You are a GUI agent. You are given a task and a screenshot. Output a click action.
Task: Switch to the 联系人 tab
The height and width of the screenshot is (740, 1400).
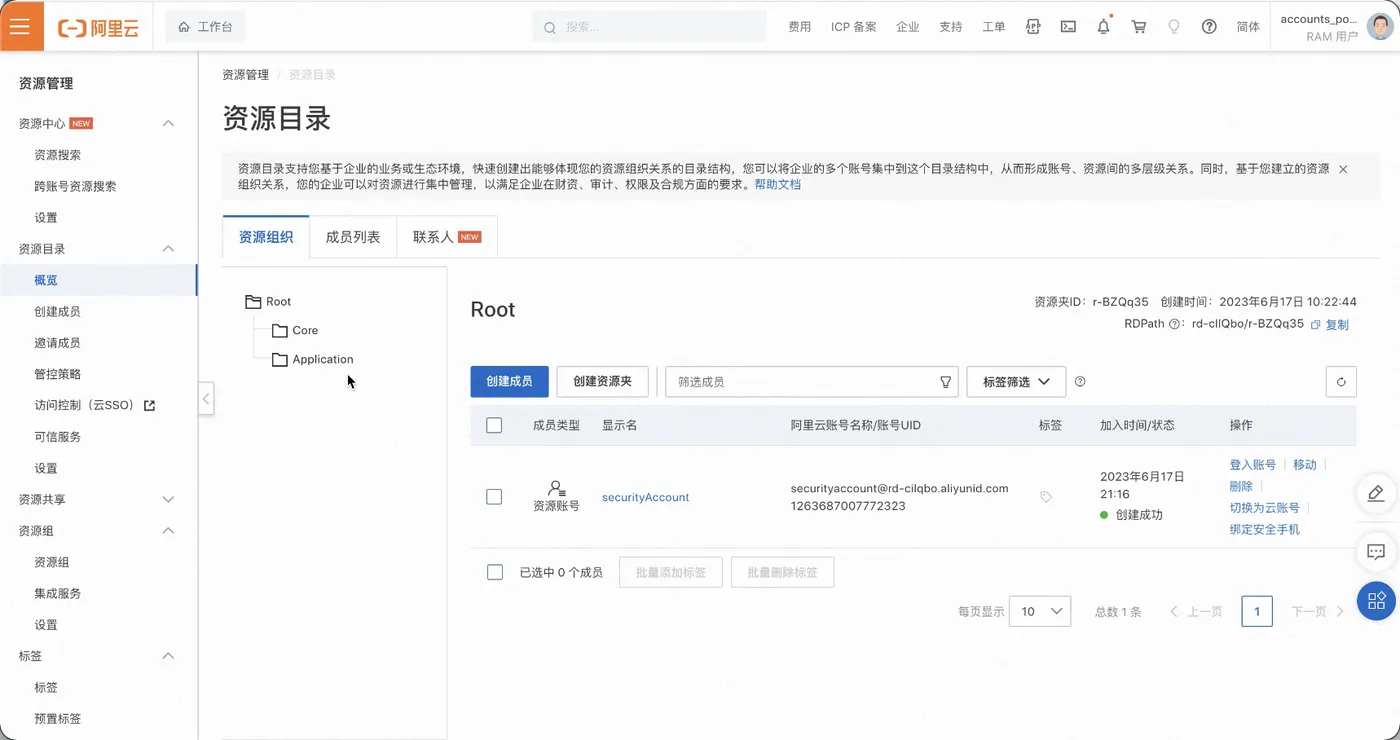point(447,237)
